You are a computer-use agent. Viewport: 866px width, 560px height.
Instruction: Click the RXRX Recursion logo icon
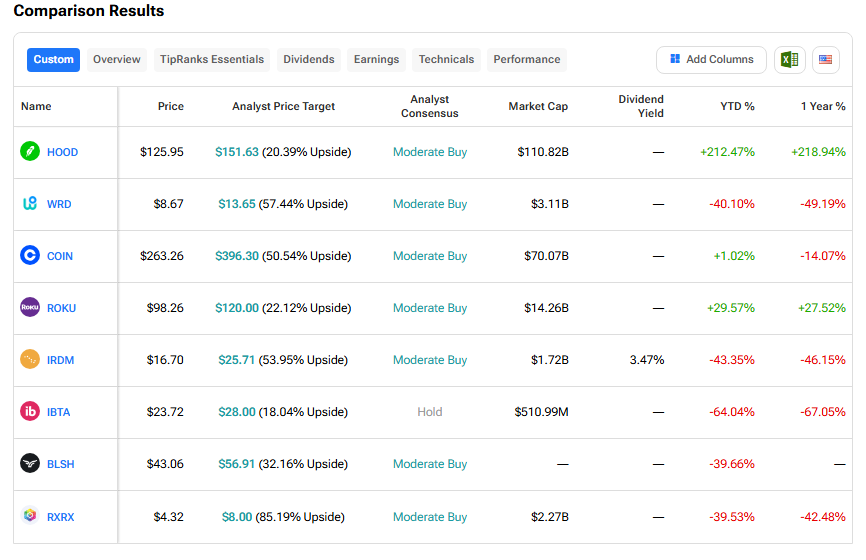pyautogui.click(x=30, y=516)
